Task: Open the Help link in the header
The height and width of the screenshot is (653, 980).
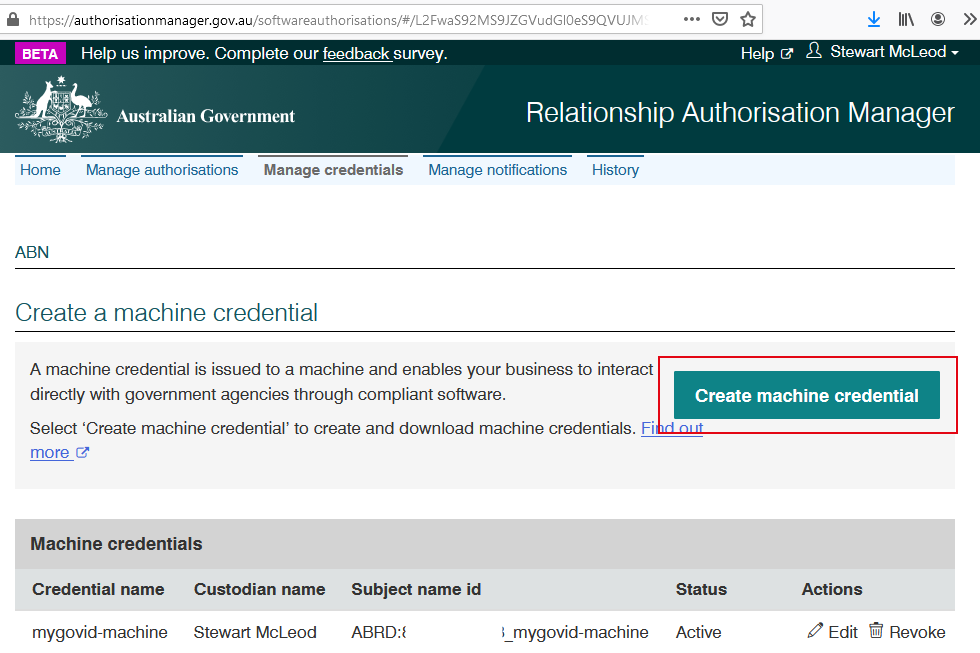Action: coord(766,53)
